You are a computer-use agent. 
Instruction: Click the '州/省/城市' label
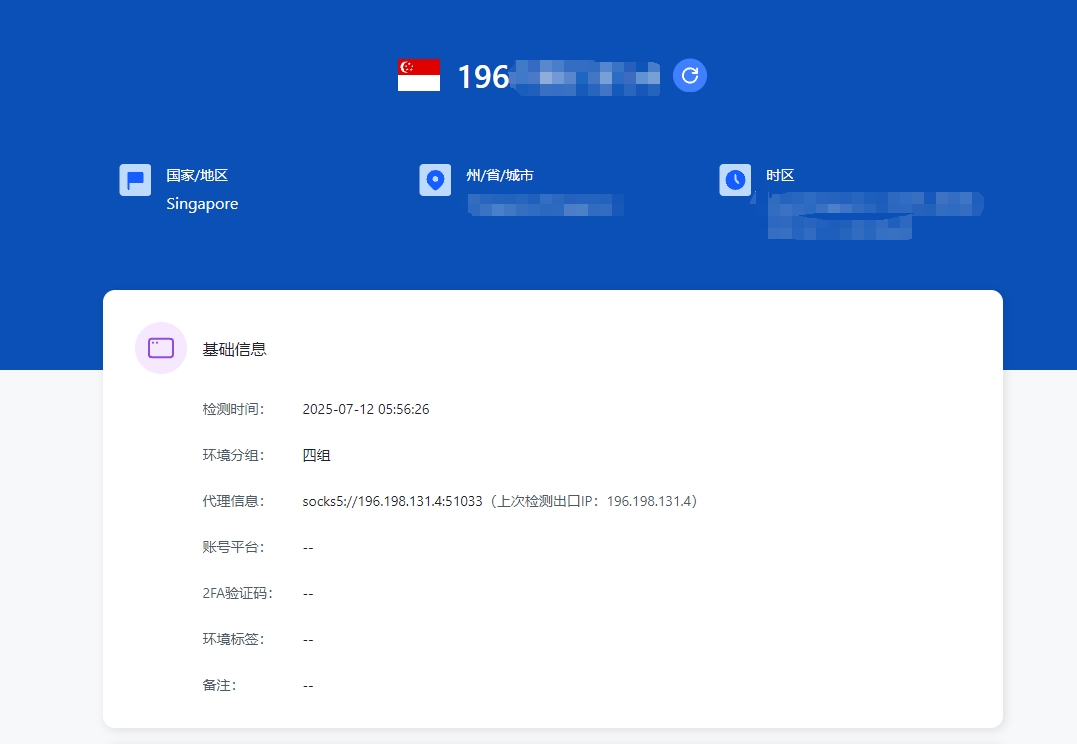coord(500,175)
